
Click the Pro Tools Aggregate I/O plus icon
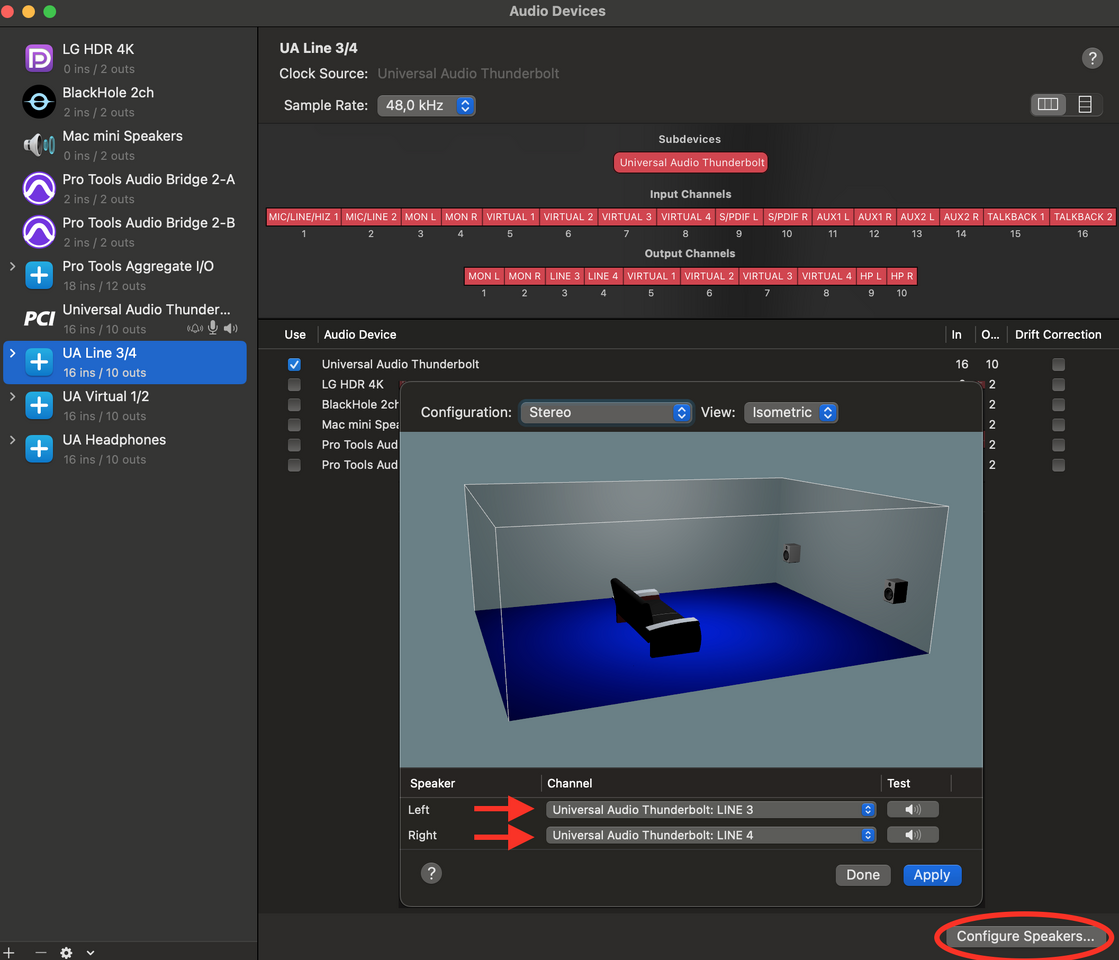click(39, 276)
